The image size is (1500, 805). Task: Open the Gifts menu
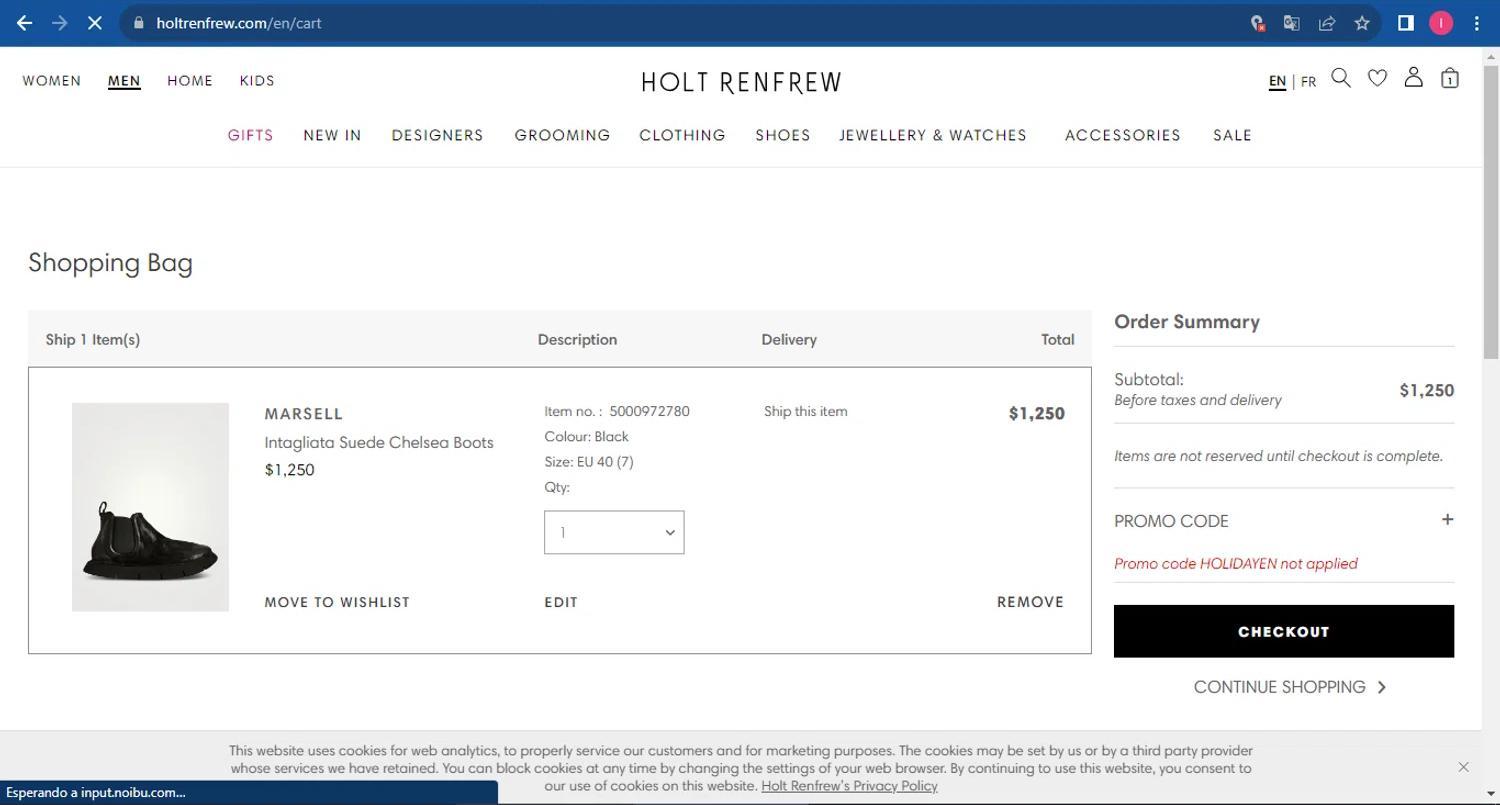[x=250, y=135]
